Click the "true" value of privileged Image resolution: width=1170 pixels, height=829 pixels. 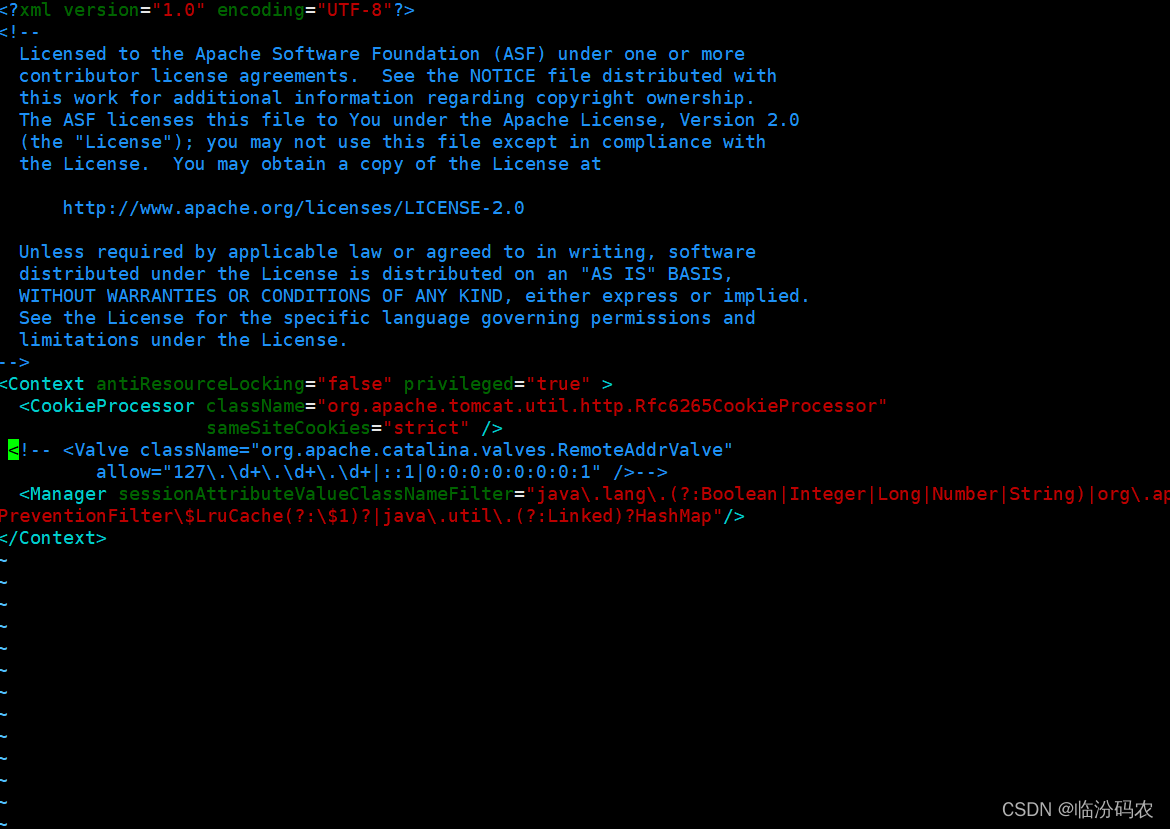tap(558, 384)
